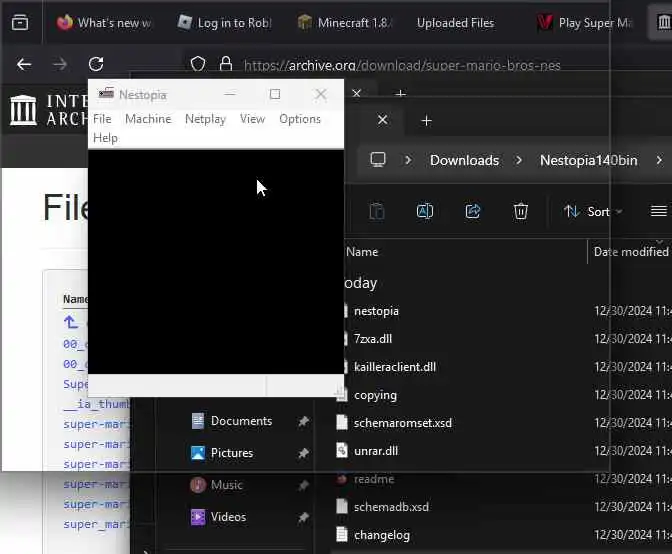Open the Help menu in Nestopia
Image resolution: width=672 pixels, height=554 pixels.
[105, 138]
